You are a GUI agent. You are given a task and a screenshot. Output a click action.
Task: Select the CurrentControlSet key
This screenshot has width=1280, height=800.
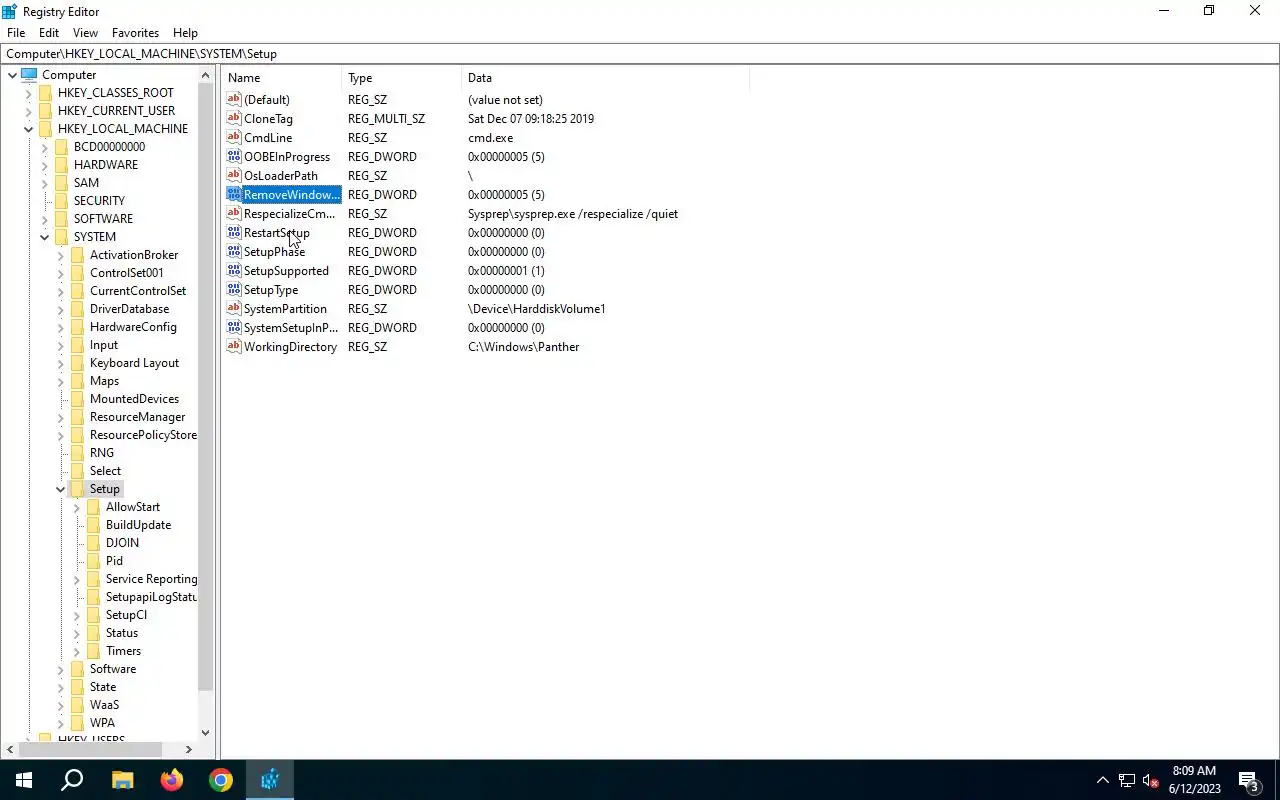point(138,291)
